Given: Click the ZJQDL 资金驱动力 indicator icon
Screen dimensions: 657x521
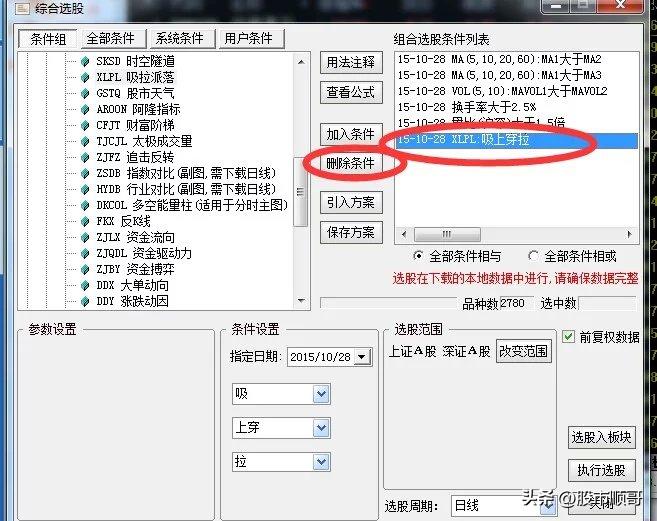Looking at the screenshot, I should tap(85, 253).
